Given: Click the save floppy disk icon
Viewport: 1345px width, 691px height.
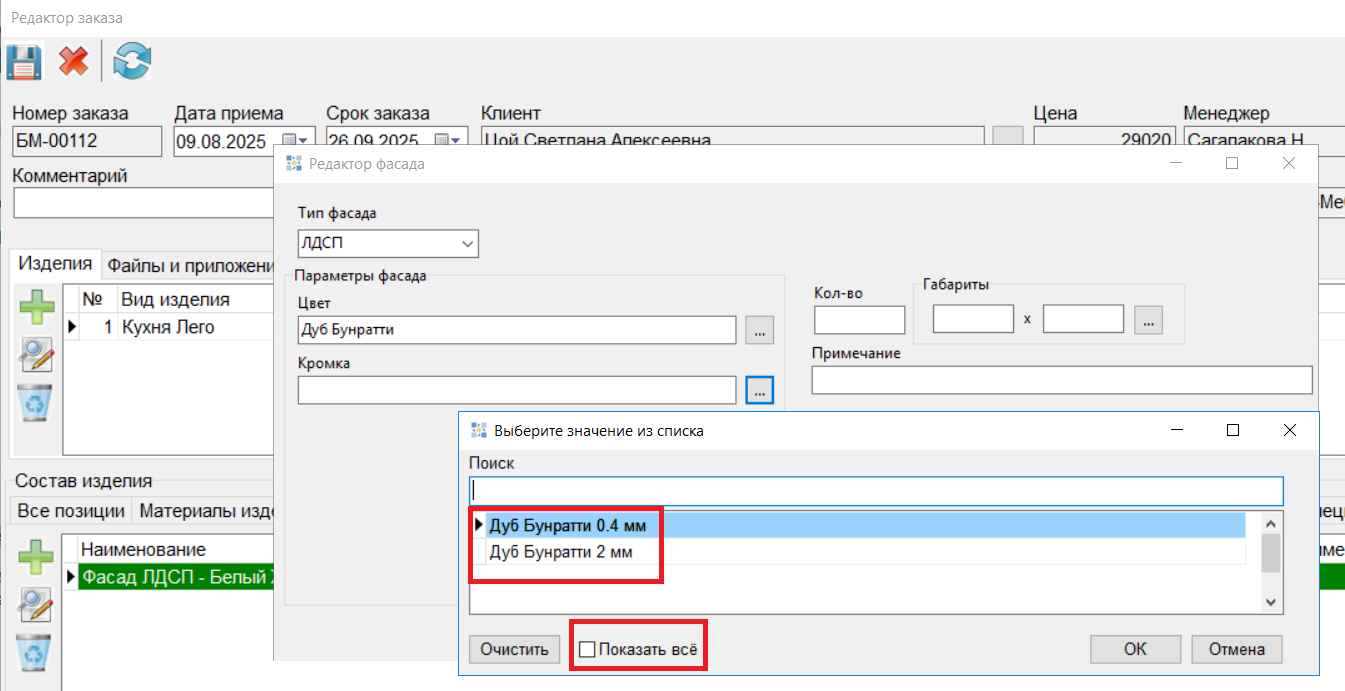Looking at the screenshot, I should pos(23,62).
